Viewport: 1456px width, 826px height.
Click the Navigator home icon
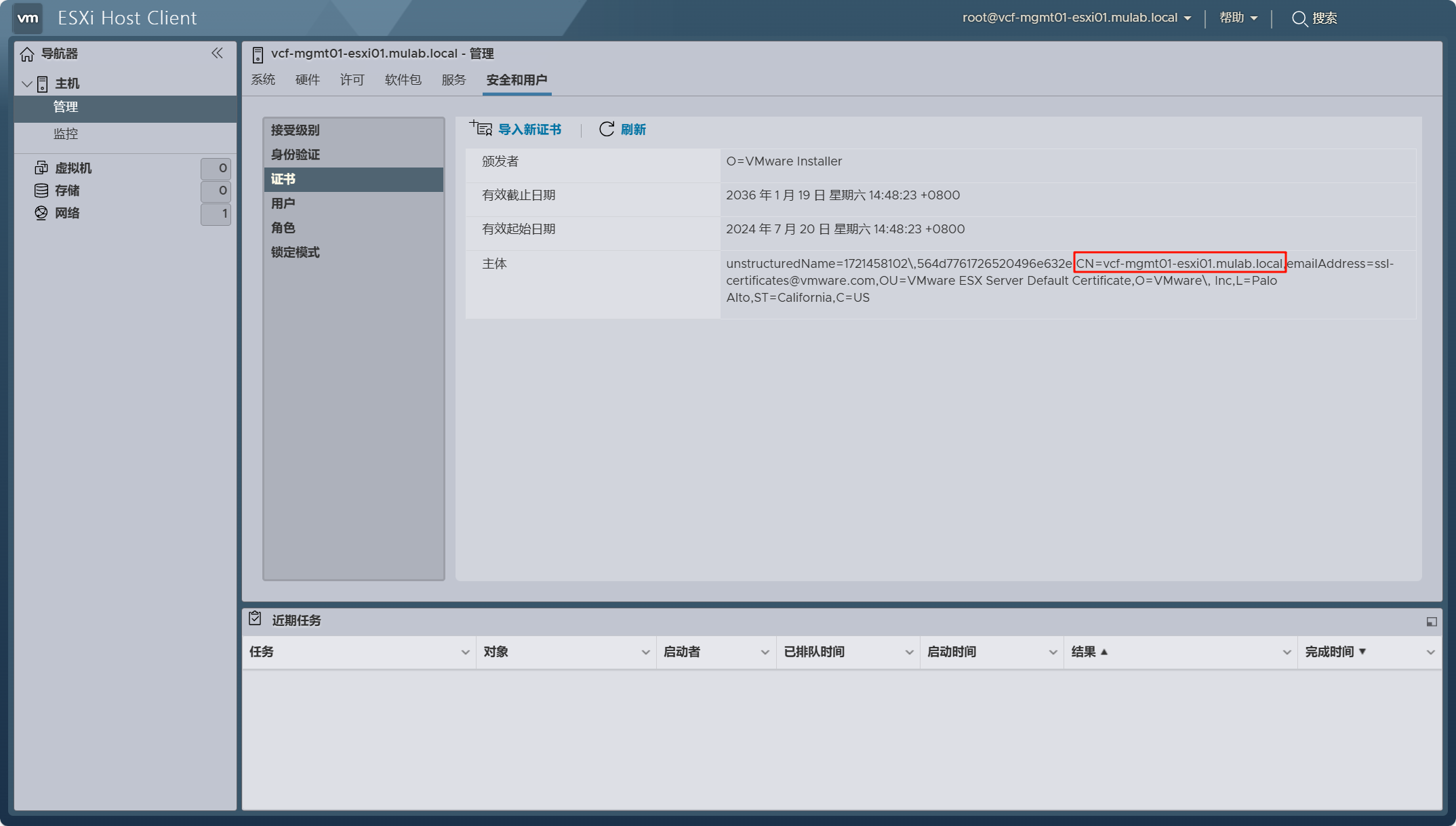click(27, 54)
